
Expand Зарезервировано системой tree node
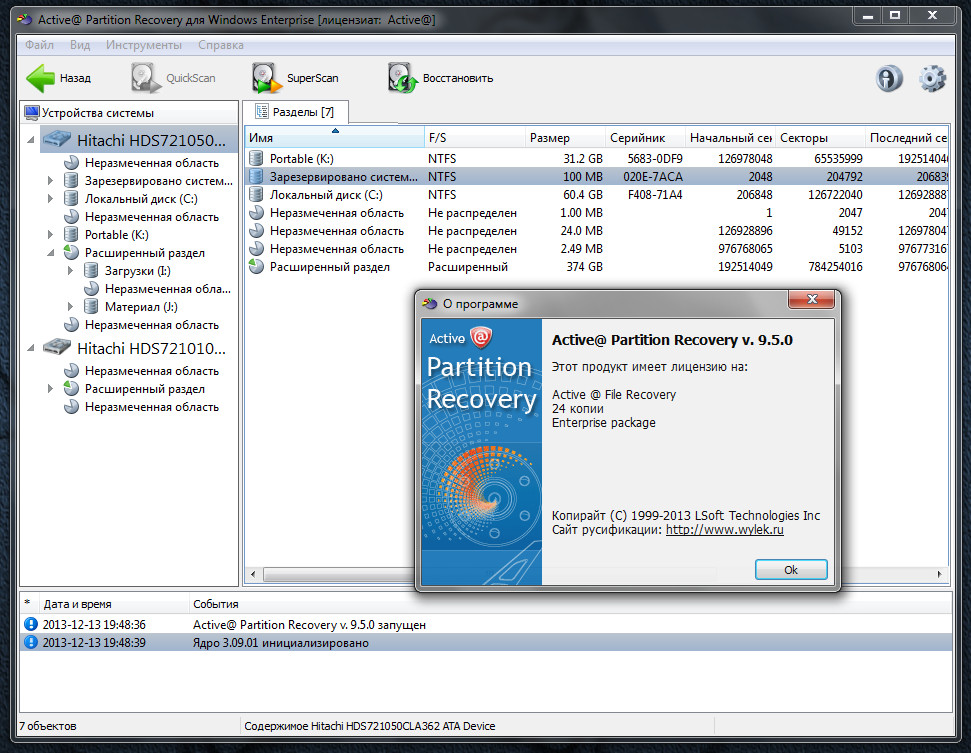coord(50,181)
